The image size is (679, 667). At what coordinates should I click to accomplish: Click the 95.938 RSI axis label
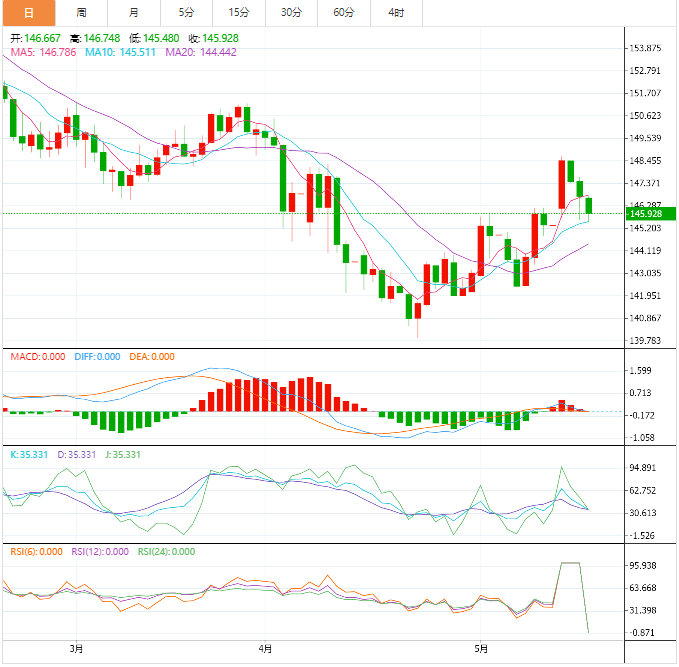point(643,566)
